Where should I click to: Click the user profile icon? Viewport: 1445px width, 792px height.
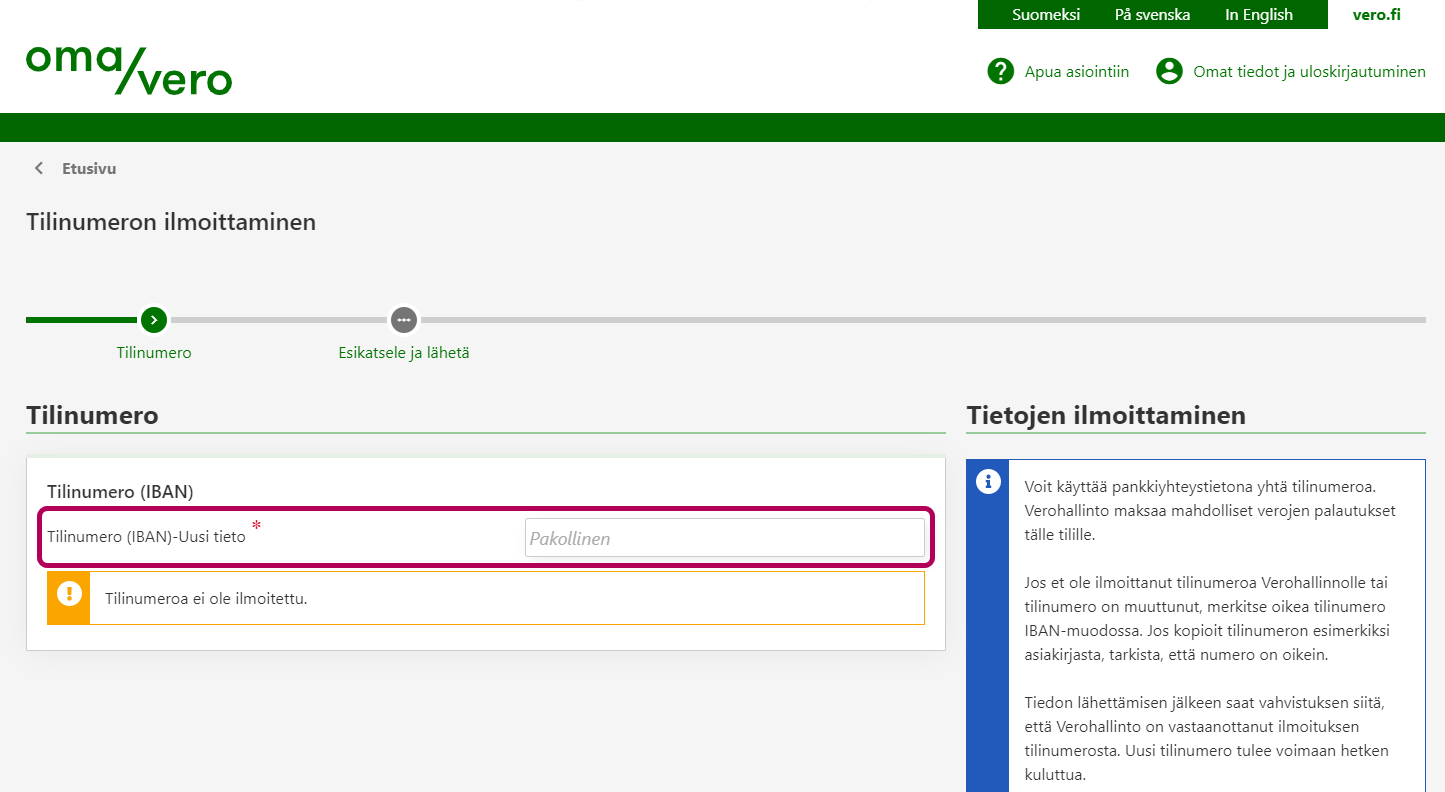(1169, 71)
